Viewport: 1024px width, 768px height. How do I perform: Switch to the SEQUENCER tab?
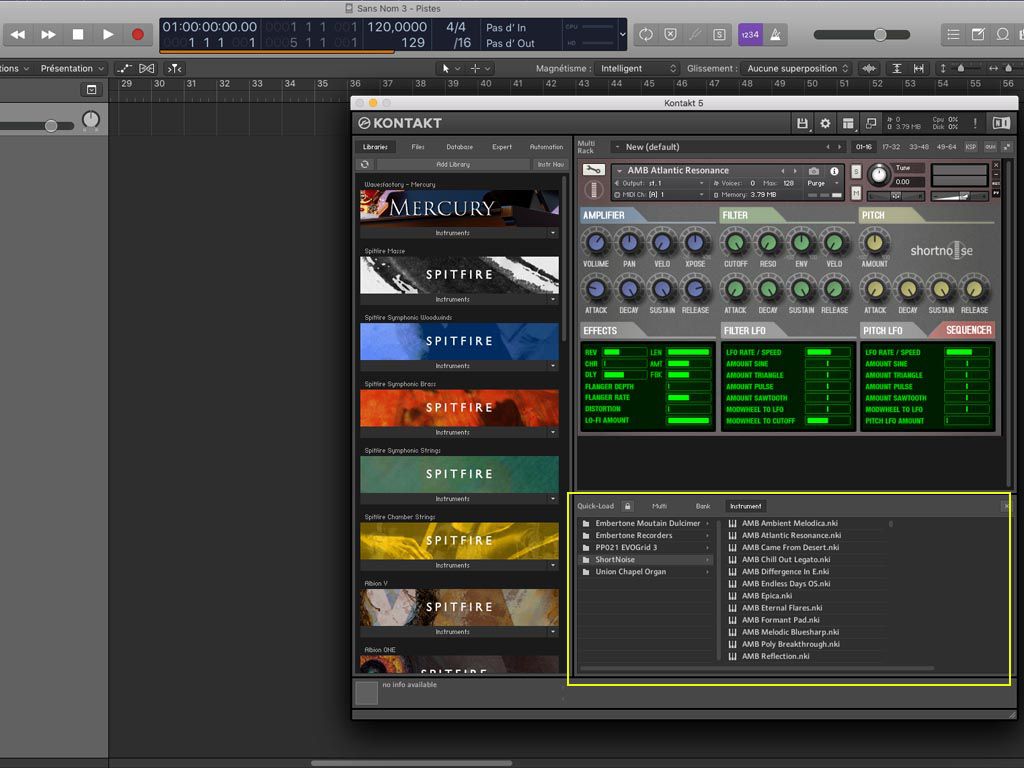tap(968, 330)
